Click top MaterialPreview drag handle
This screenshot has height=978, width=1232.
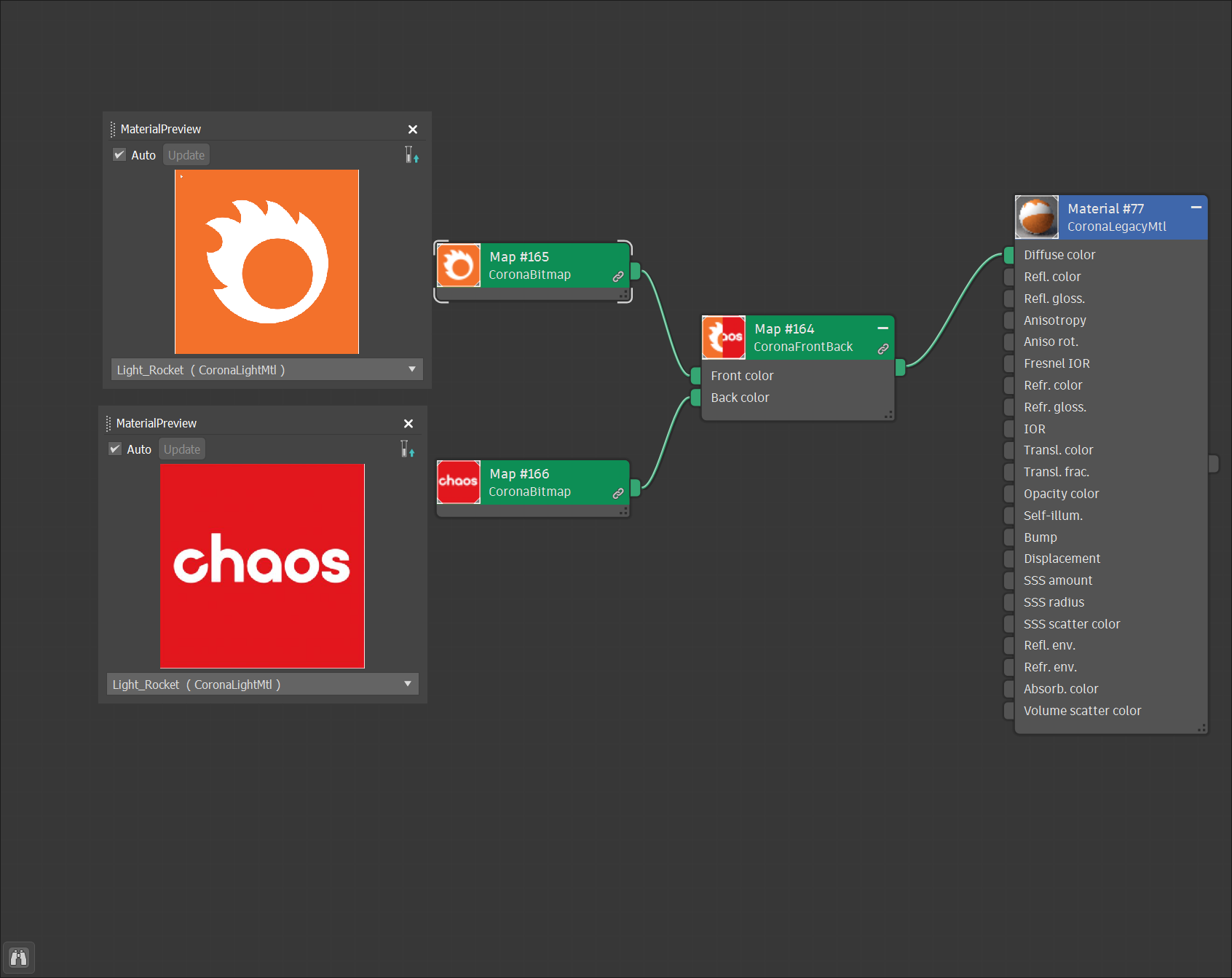coord(113,130)
